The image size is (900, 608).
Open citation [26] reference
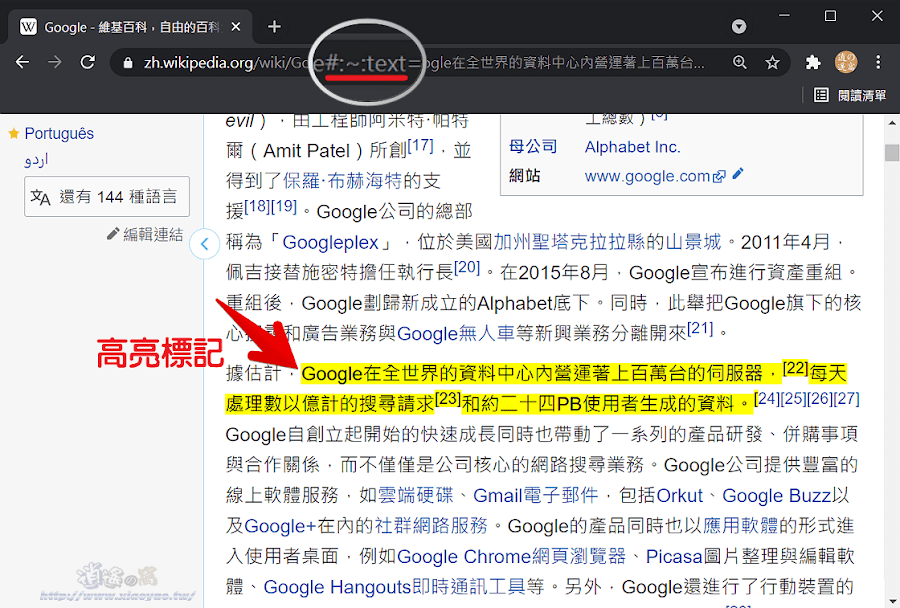point(820,398)
